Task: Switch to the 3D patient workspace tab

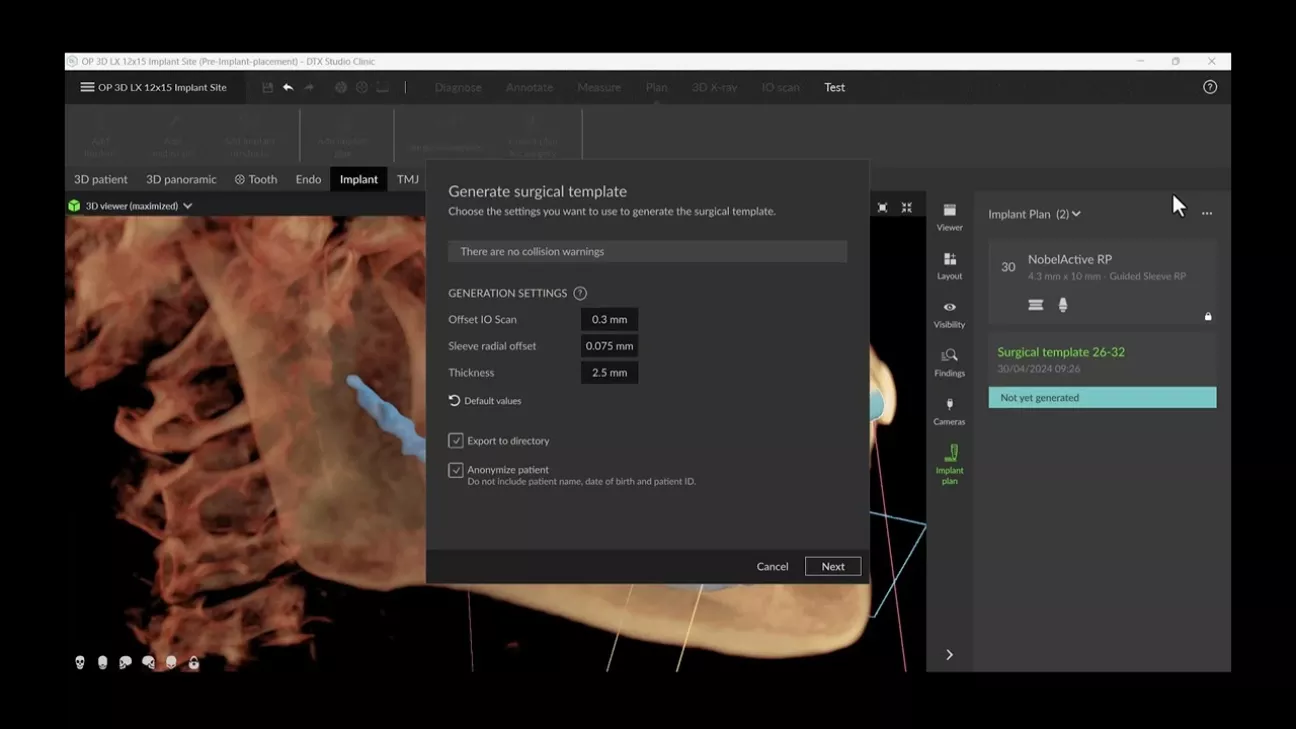Action: [101, 179]
